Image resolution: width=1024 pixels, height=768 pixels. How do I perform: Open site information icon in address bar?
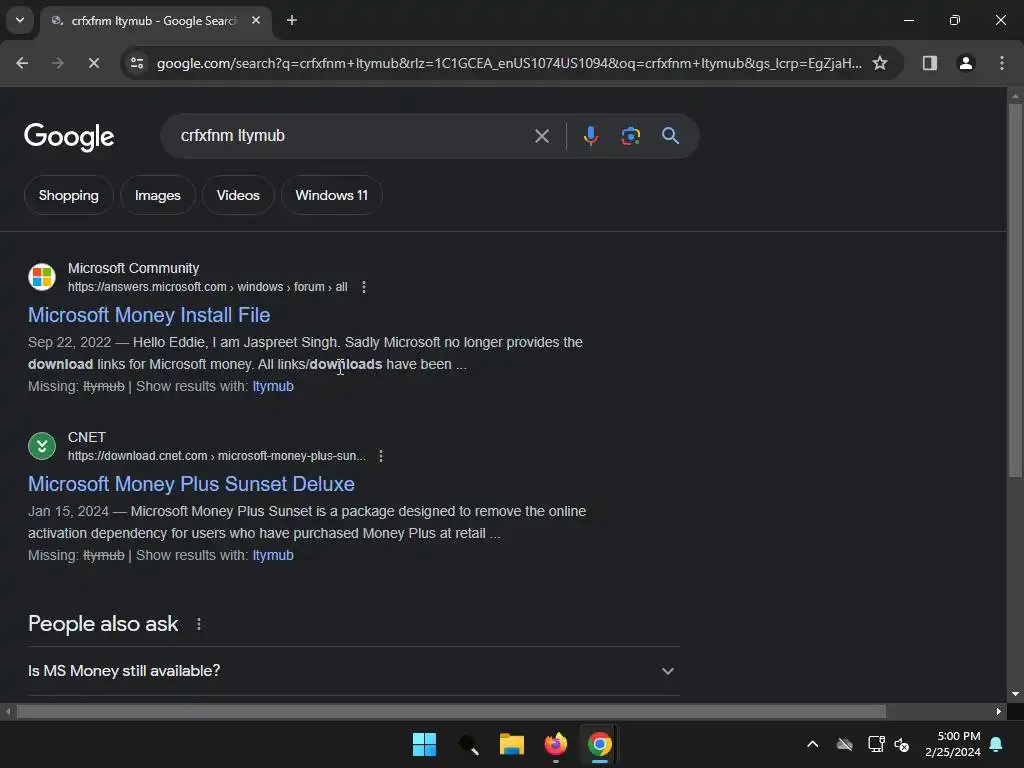(x=137, y=63)
